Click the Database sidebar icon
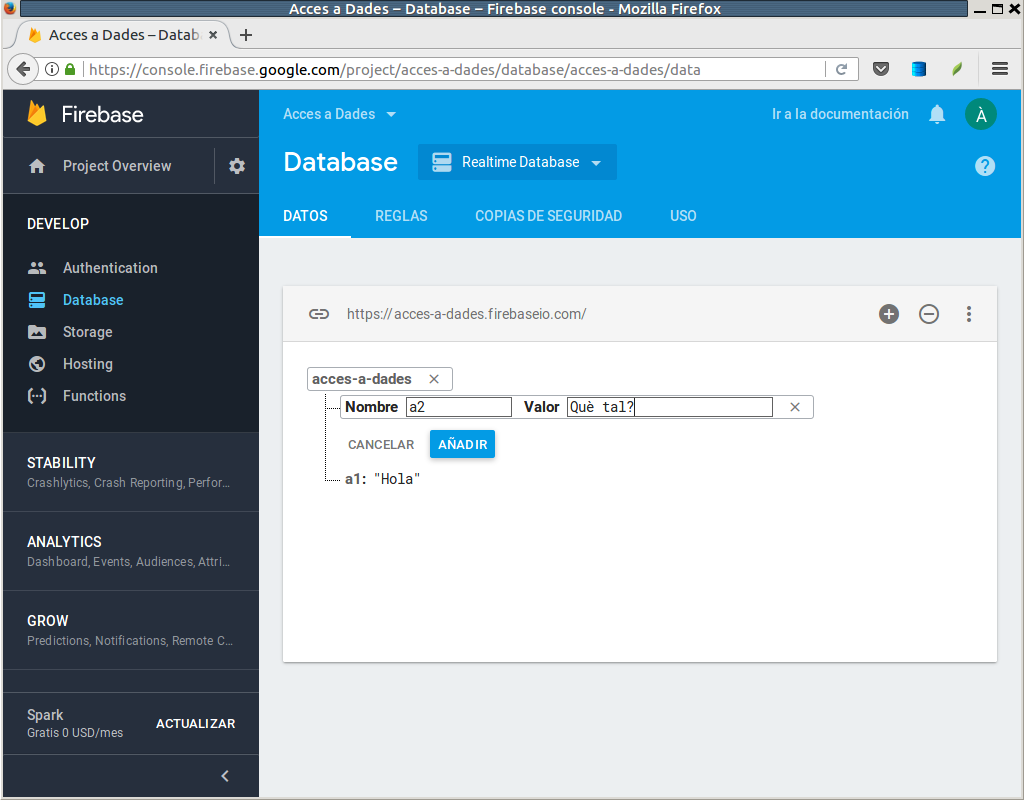Screen dimensions: 1024x800 click(x=37, y=300)
